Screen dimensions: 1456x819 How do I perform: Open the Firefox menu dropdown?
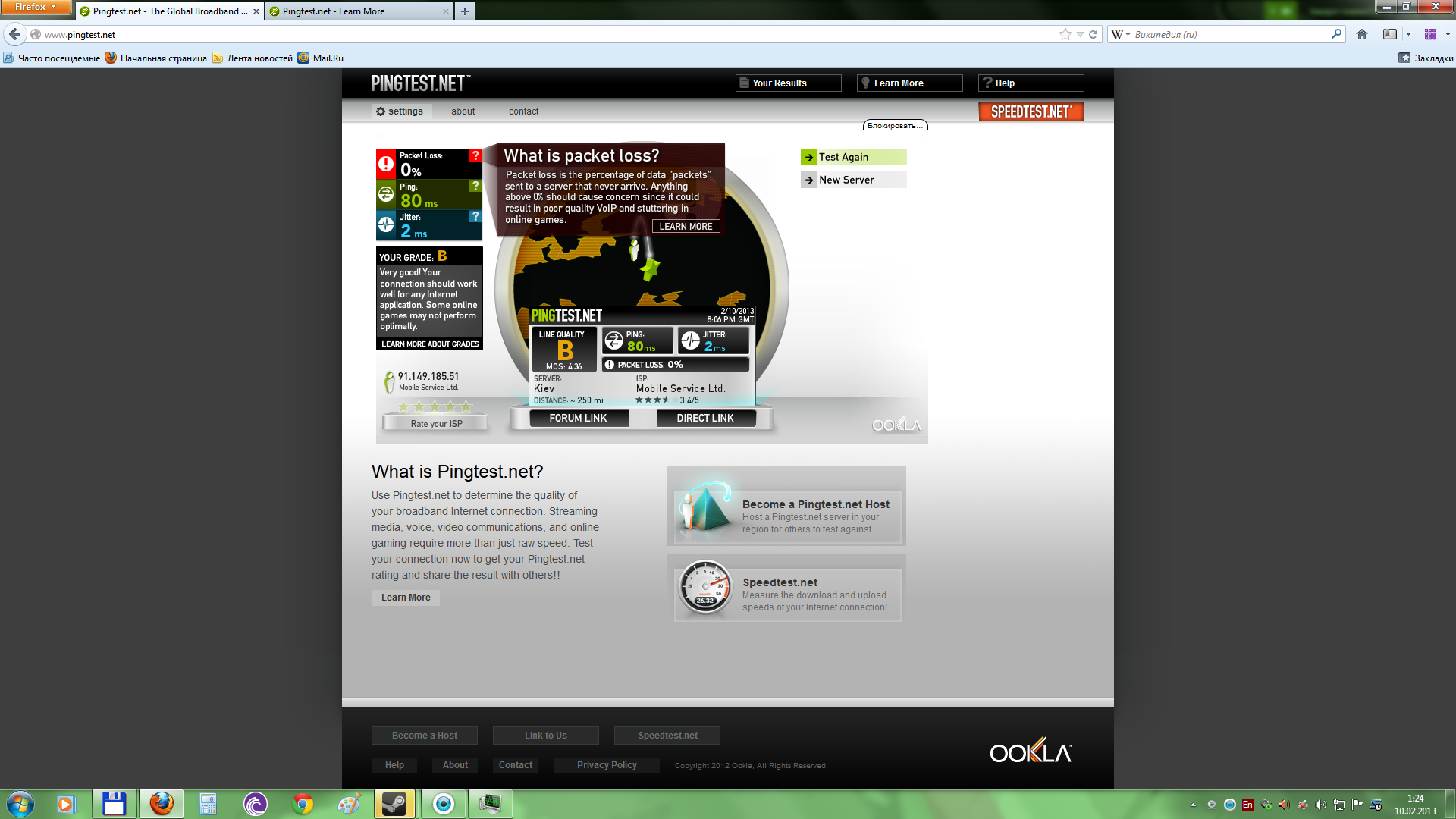36,7
